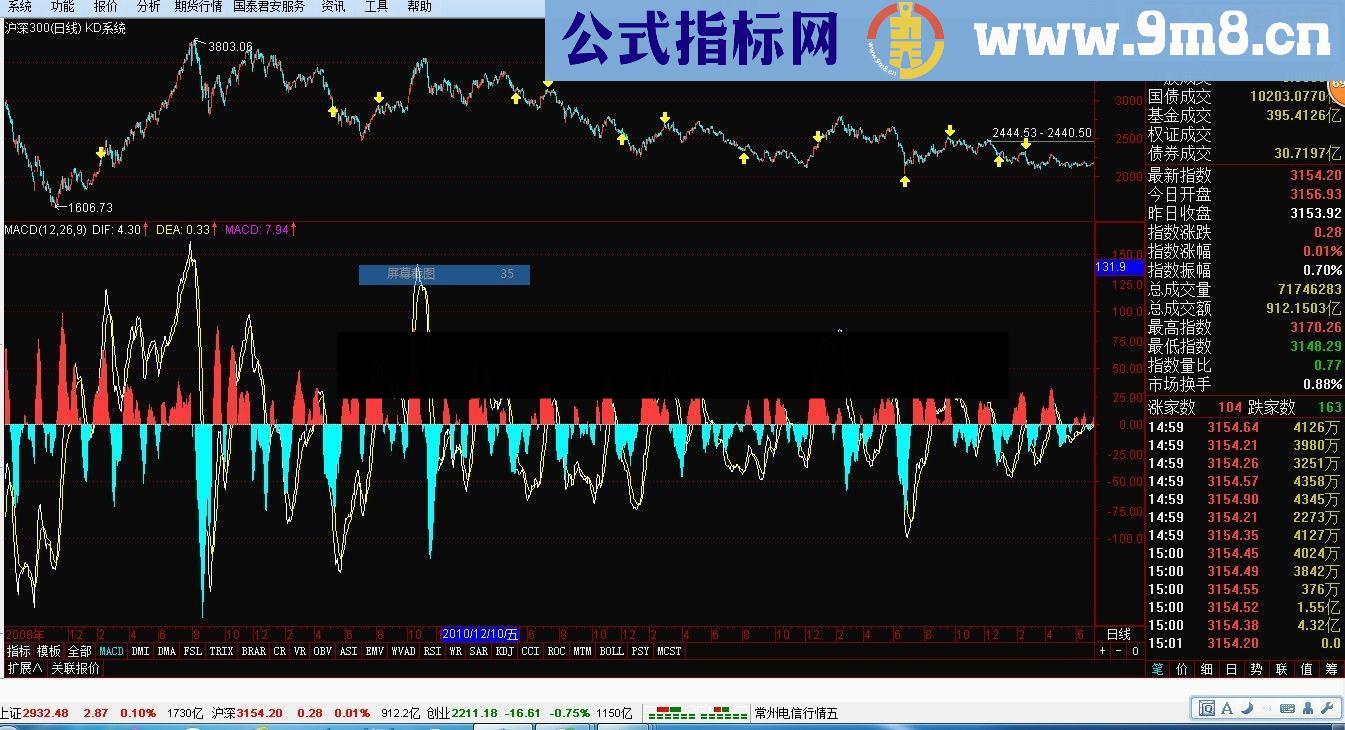The image size is (1345, 730).
Task: Select the 势 trend tab
Action: point(1257,669)
